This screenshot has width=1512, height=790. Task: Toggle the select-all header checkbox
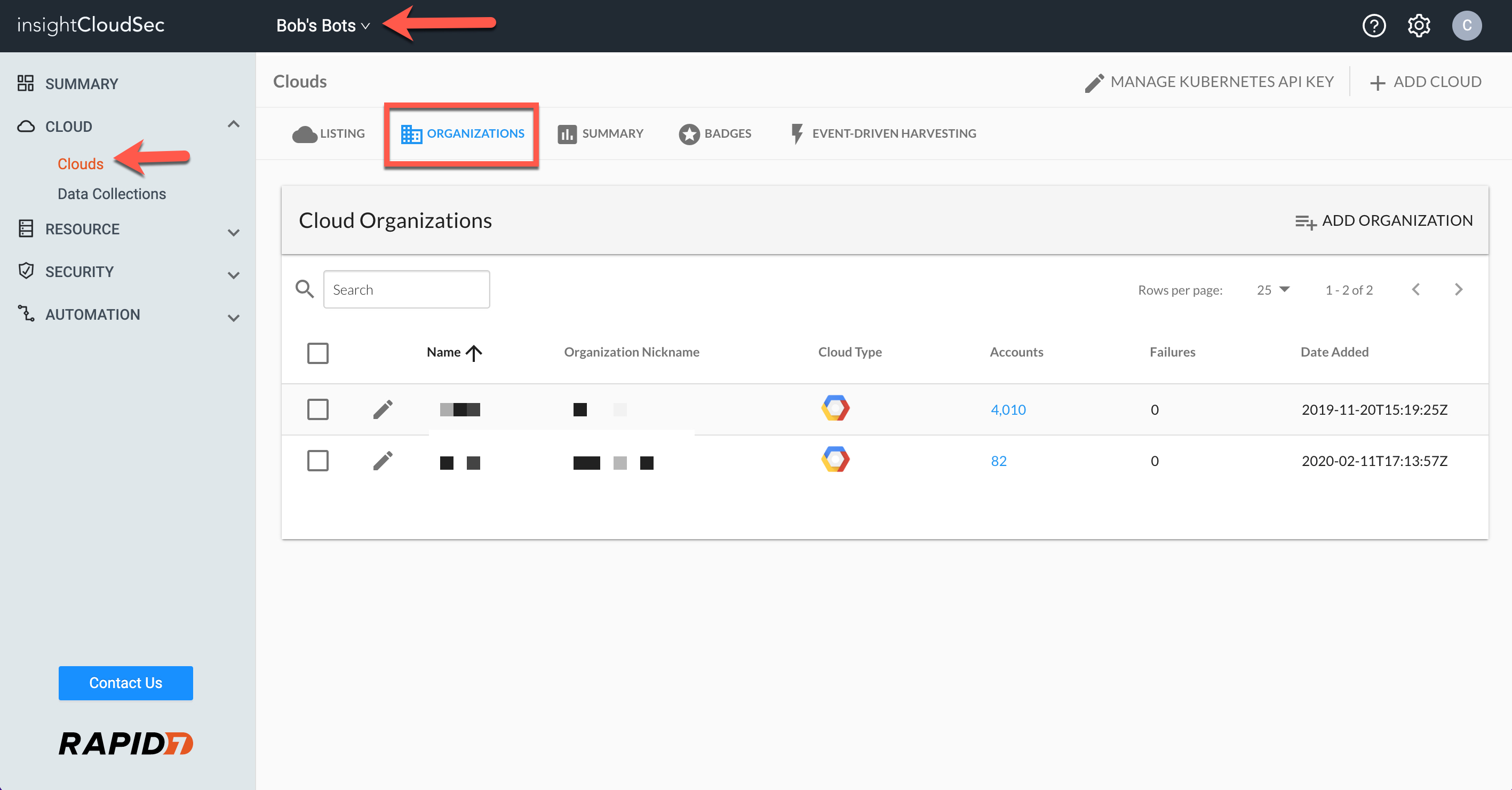click(317, 353)
